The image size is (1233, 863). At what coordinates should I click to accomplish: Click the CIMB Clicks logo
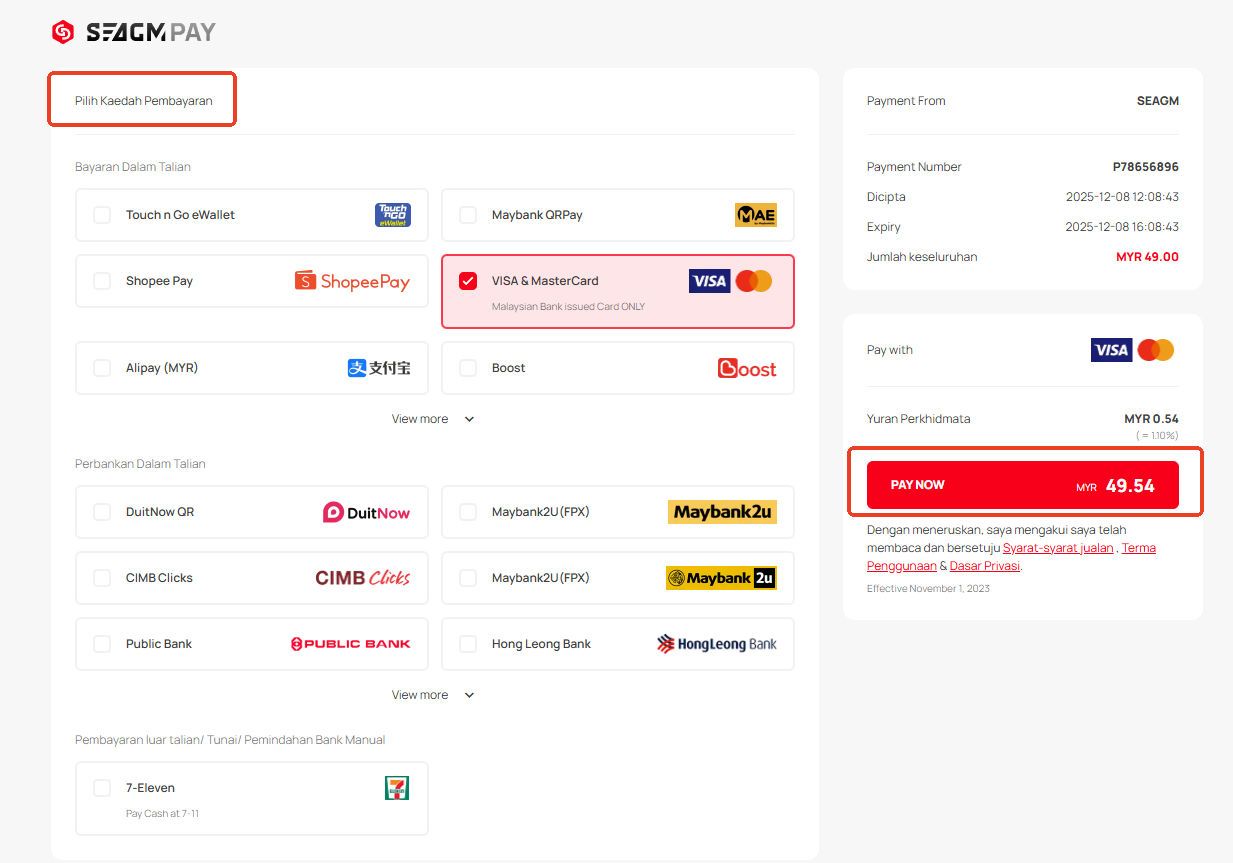coord(362,578)
